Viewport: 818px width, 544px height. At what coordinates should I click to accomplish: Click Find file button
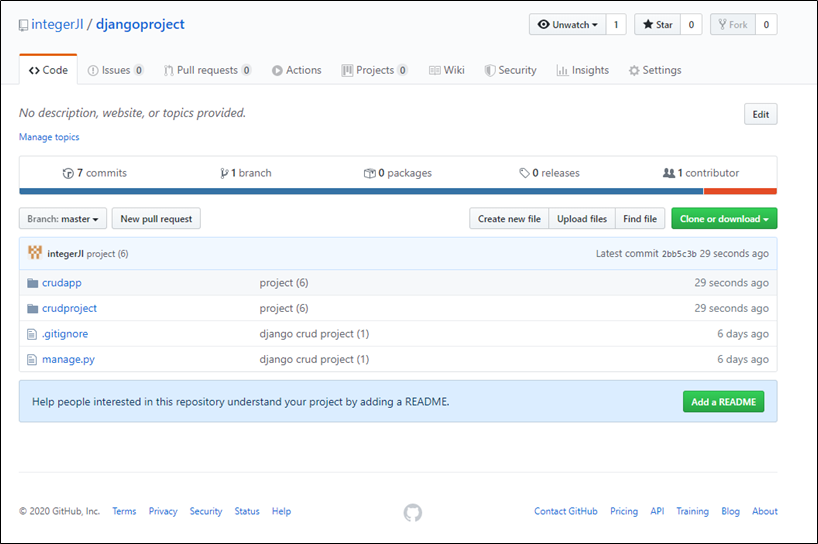click(640, 219)
